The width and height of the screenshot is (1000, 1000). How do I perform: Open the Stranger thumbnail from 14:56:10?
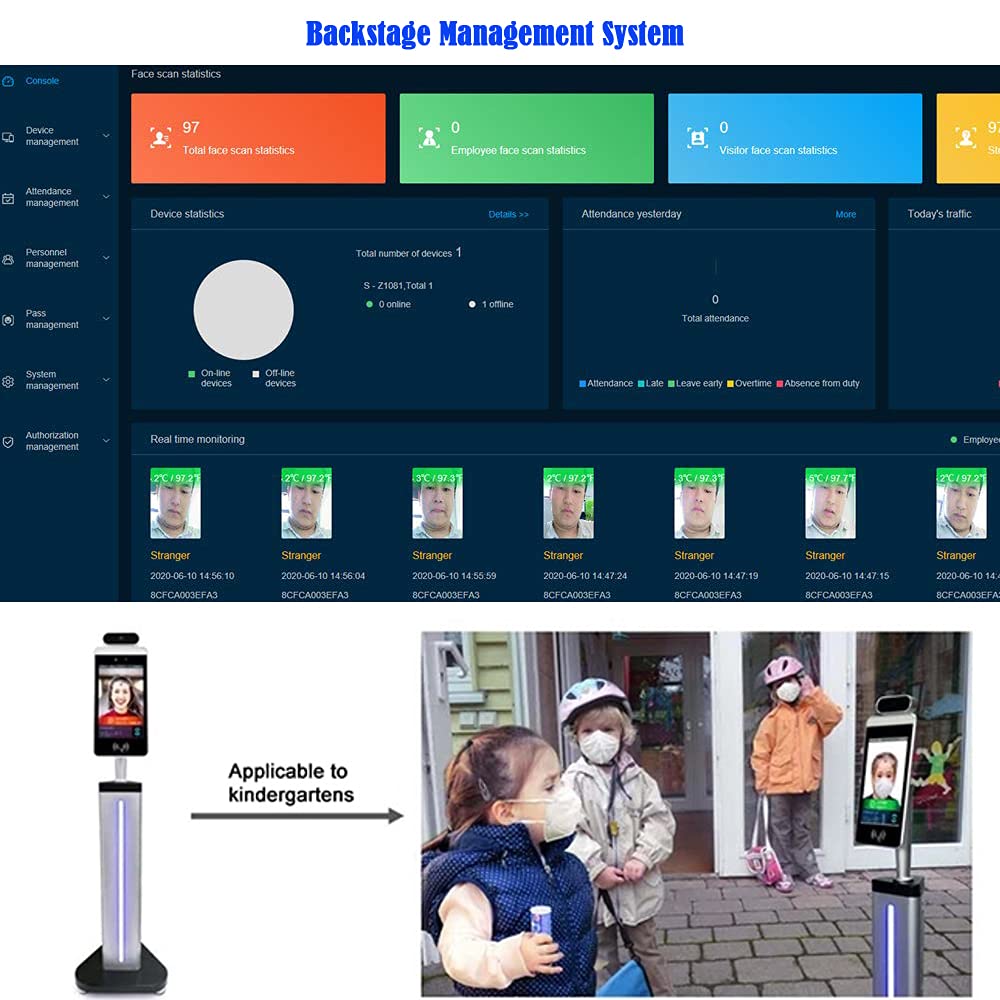click(x=175, y=503)
